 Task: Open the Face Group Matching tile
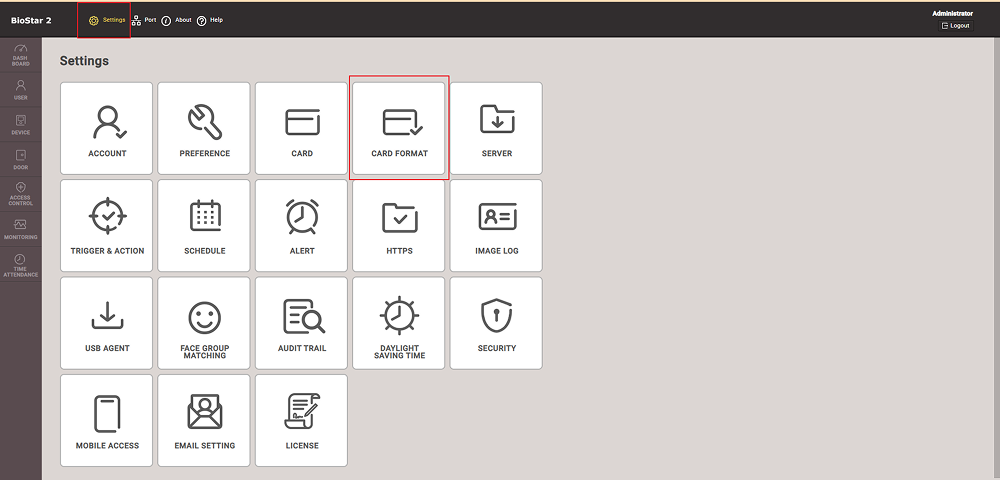tap(204, 323)
